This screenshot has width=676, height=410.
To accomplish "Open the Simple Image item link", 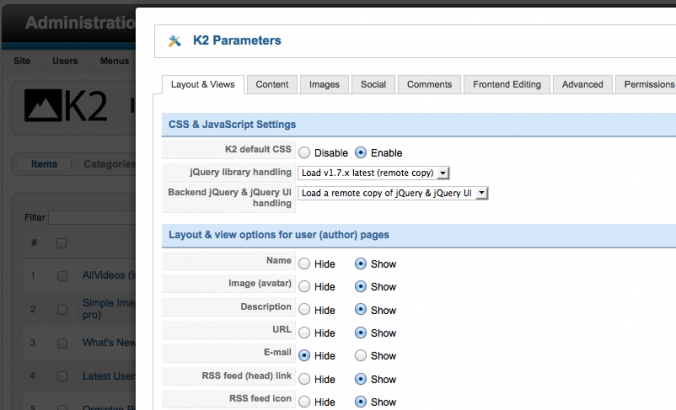I will click(x=109, y=309).
